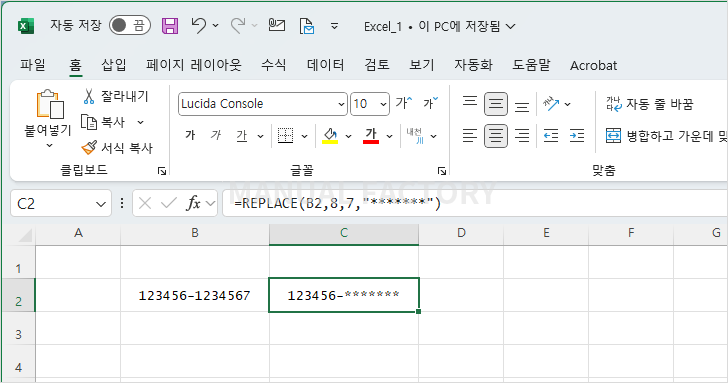Viewport: 728px width, 383px height.
Task: Toggle Italic formatting (slanted 가)
Action: pos(216,136)
